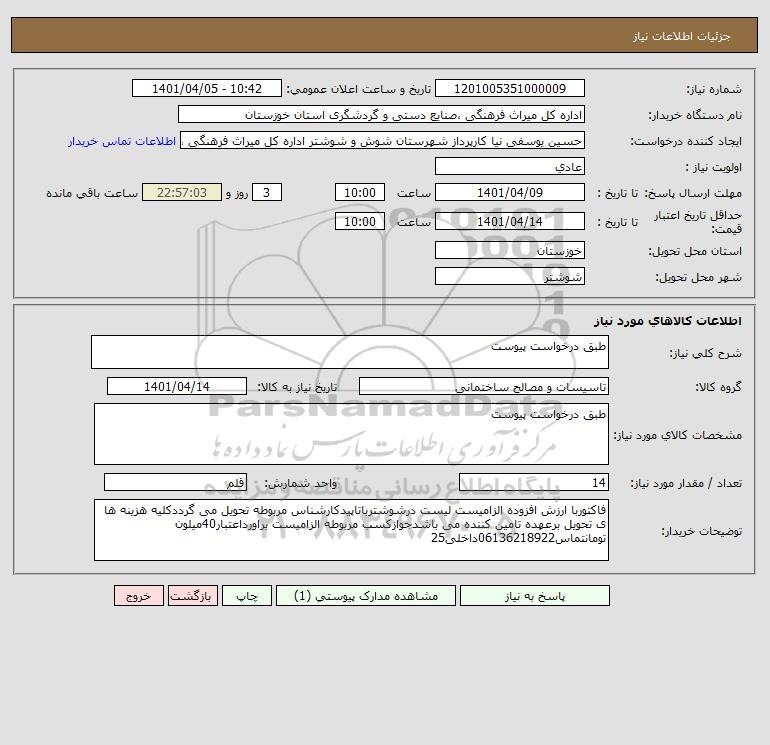The image size is (770, 745).
Task: Click the جزئیات اطلاعات نیاز header title
Action: click(682, 36)
